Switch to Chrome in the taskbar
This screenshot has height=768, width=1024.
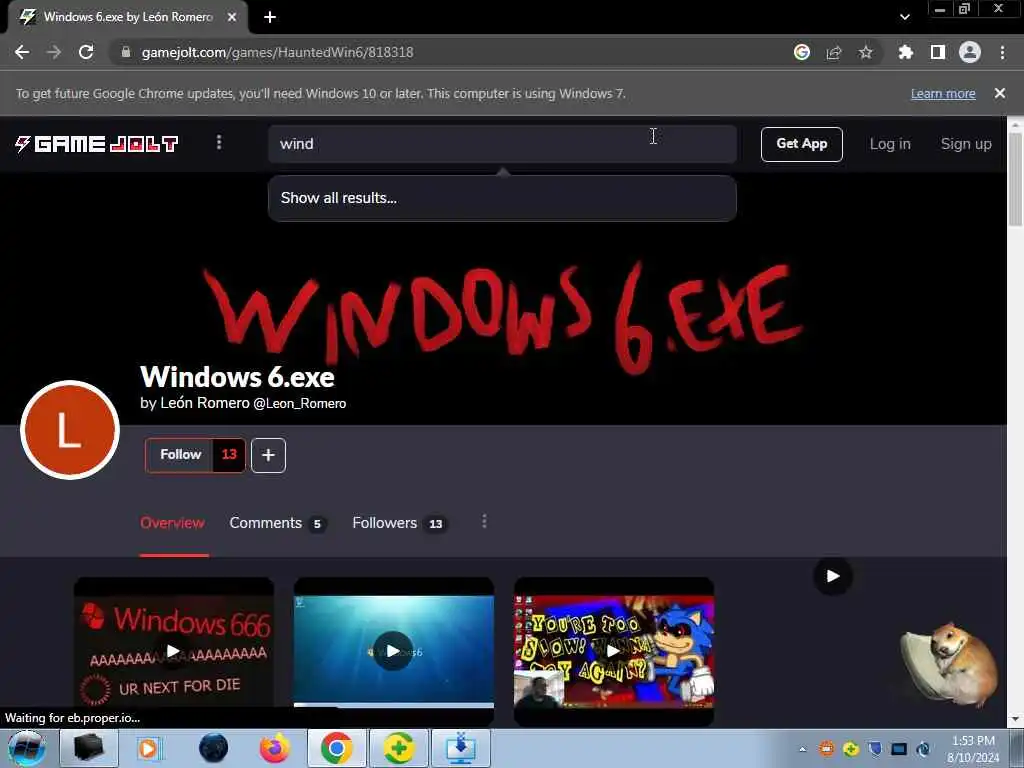(x=336, y=748)
